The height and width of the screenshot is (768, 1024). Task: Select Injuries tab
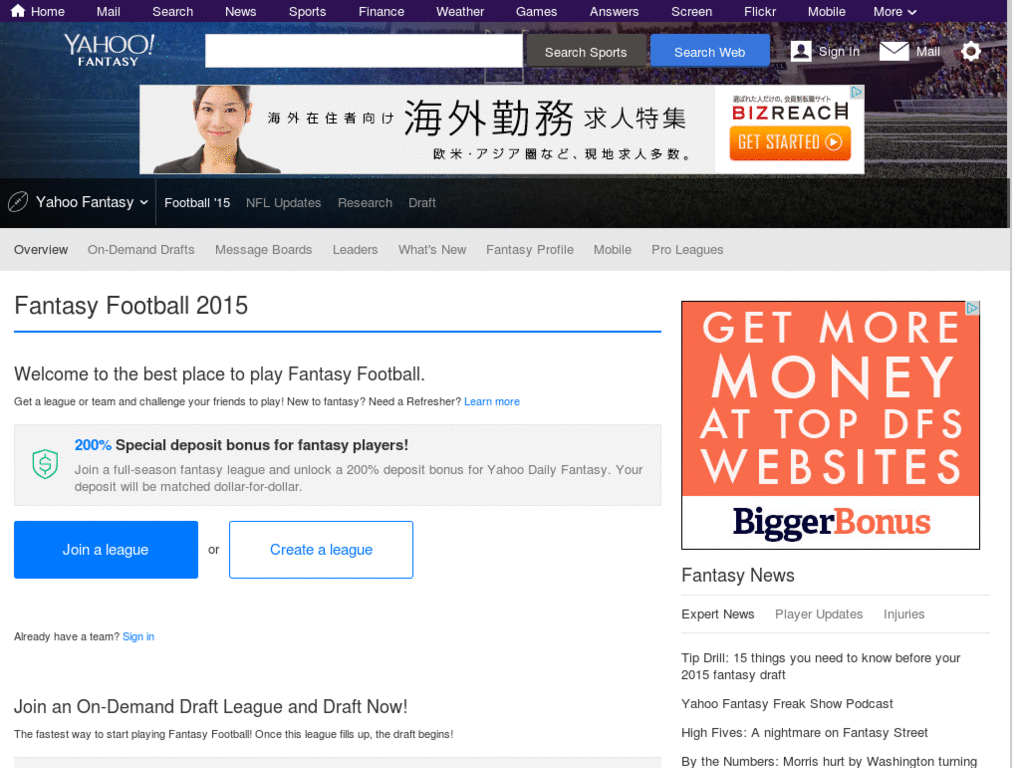click(x=904, y=614)
